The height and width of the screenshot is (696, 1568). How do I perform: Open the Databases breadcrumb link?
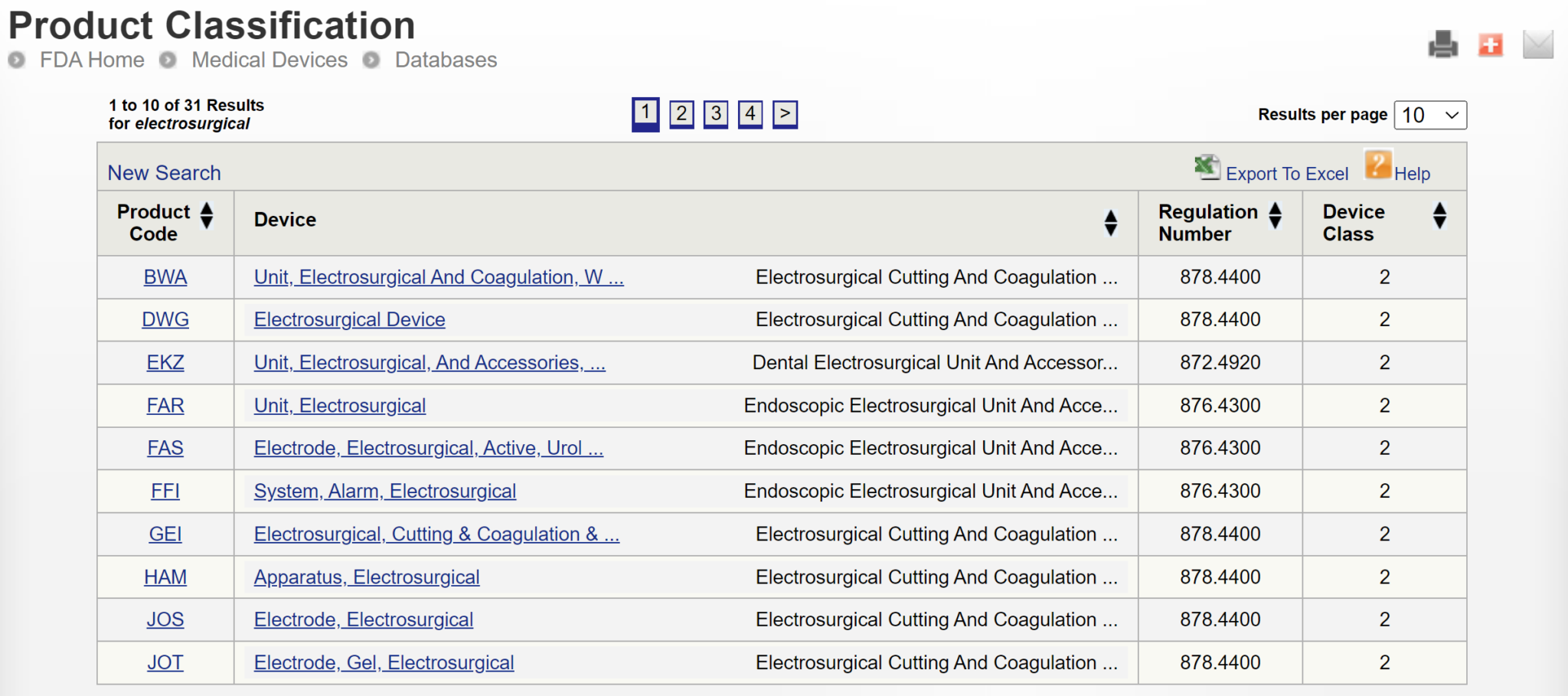coord(446,60)
